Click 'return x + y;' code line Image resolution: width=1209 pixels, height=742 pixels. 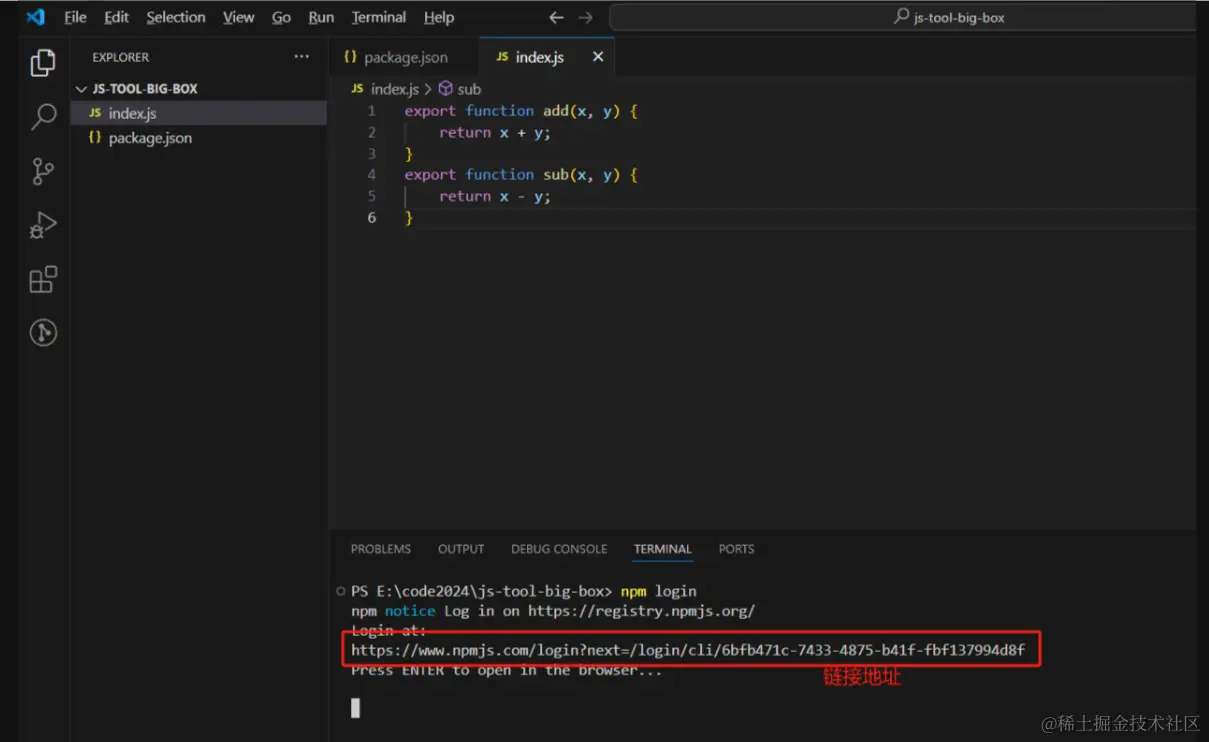pos(495,132)
